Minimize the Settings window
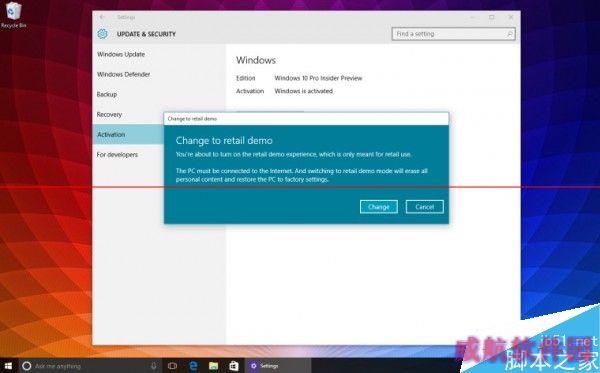This screenshot has width=600, height=373. point(473,17)
